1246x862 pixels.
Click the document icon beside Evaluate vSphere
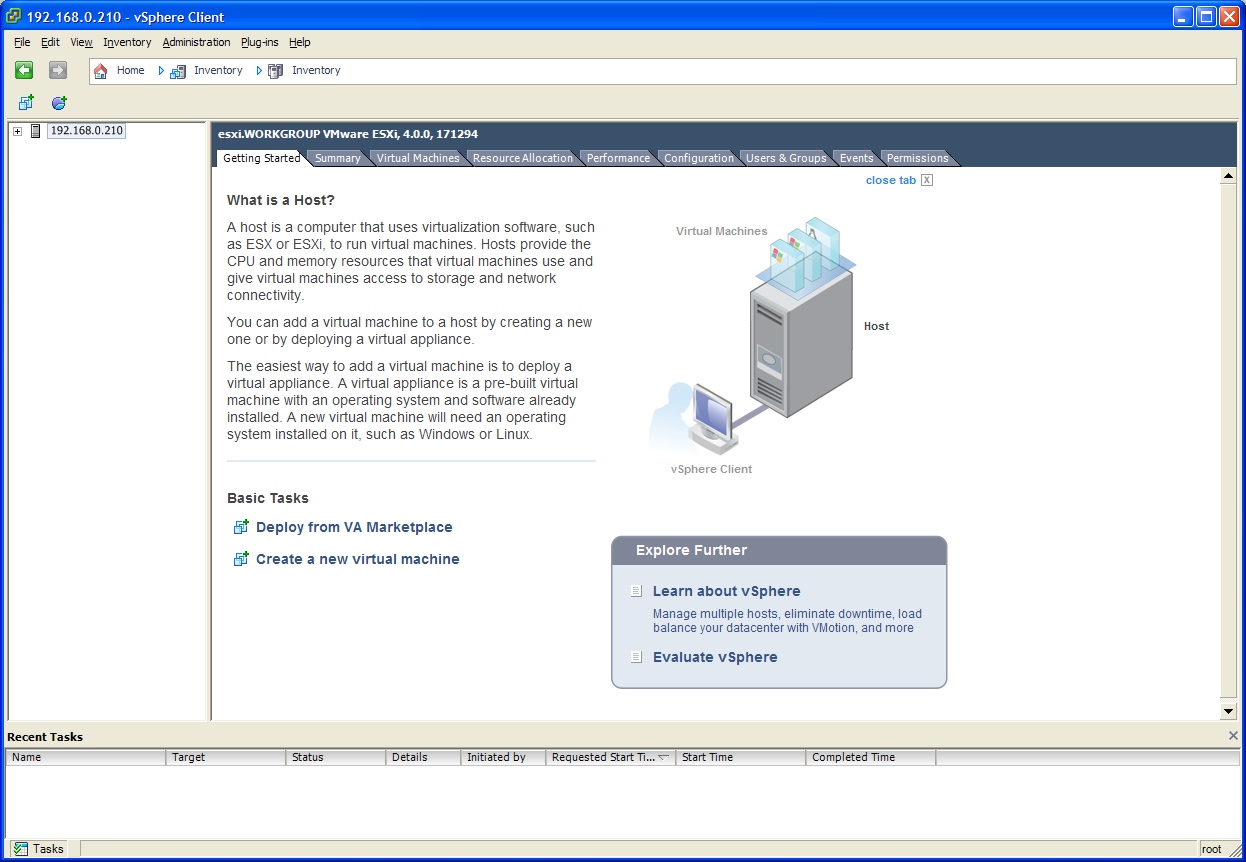[637, 657]
